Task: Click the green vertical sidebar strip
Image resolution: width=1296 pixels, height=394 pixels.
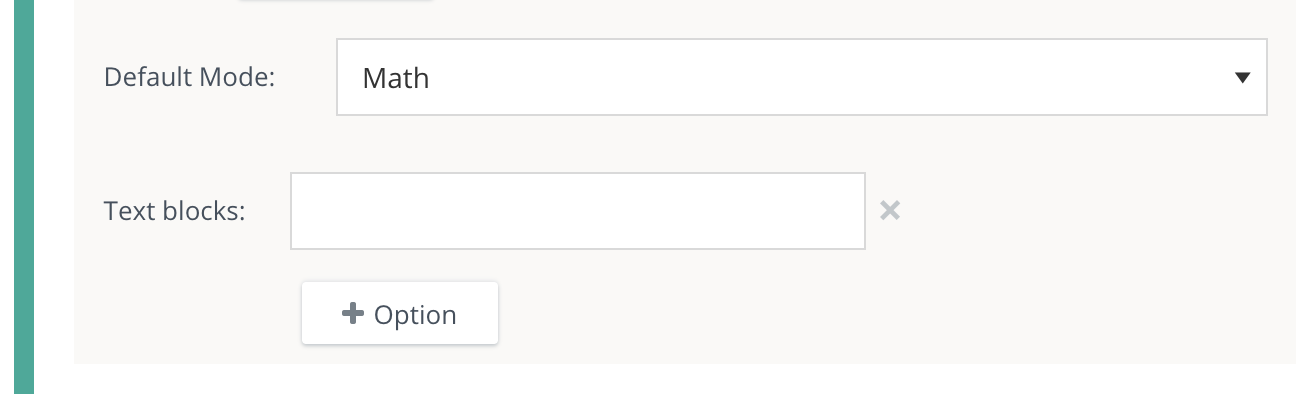Action: pyautogui.click(x=23, y=197)
